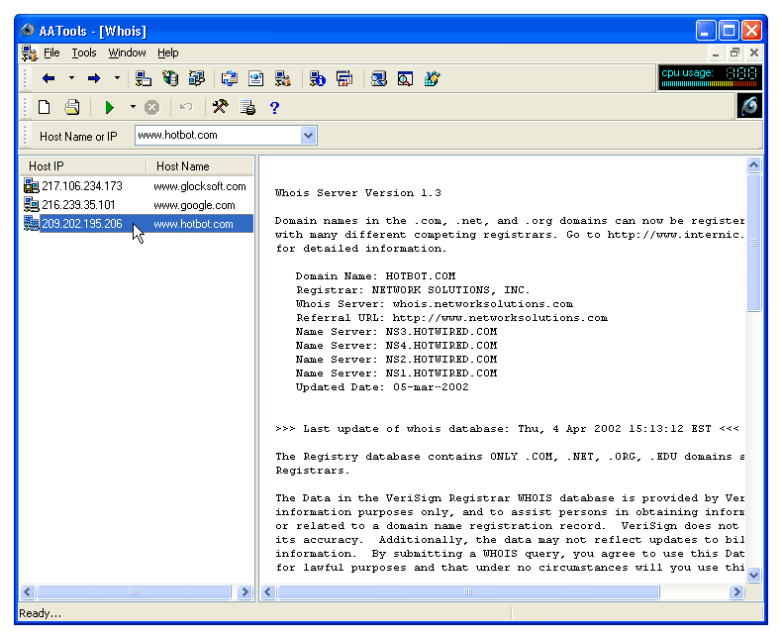Open the window with magnifying glass icon

405,78
